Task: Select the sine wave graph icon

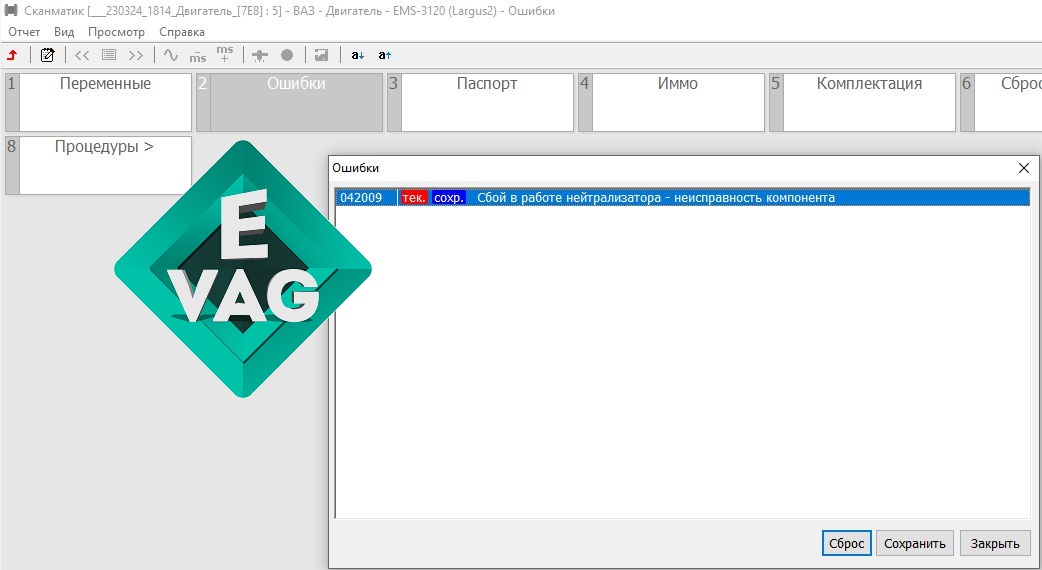Action: pyautogui.click(x=171, y=55)
